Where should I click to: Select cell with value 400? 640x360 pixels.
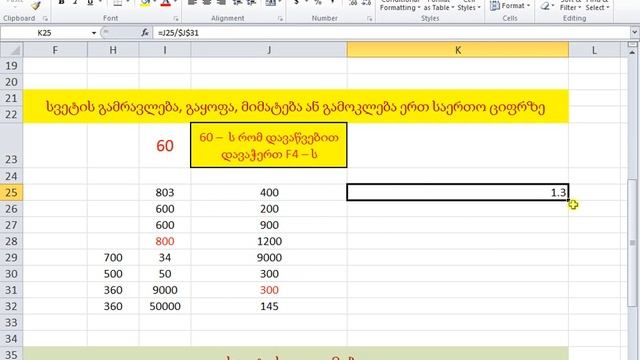tap(269, 192)
